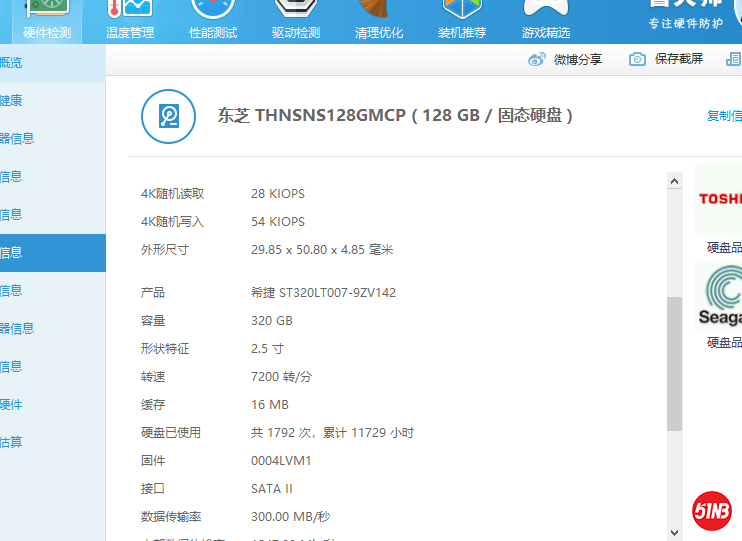Click the Weibo share icon
742x541 pixels.
pos(538,60)
